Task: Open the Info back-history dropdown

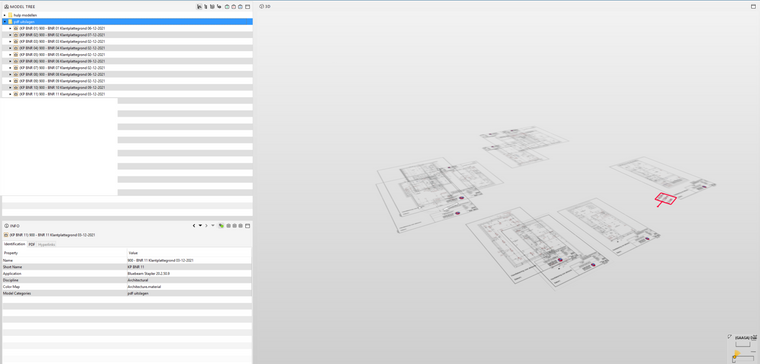Action: [x=200, y=225]
